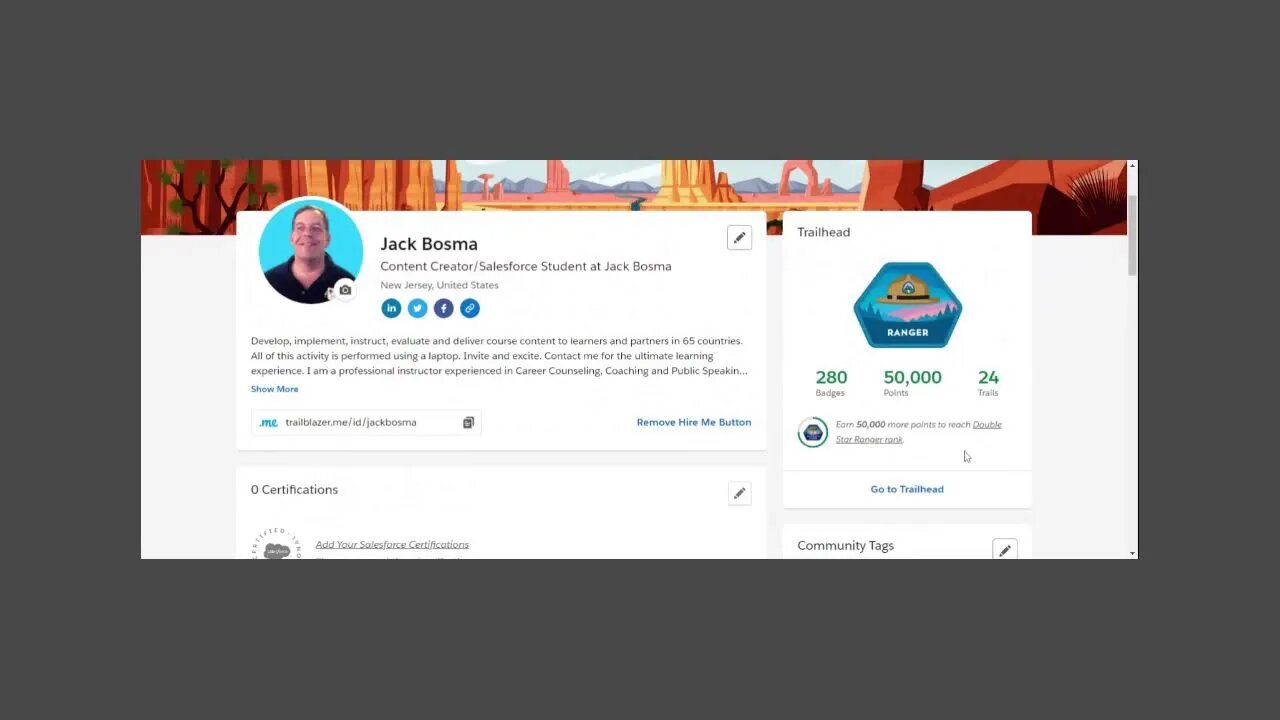Viewport: 1280px width, 720px height.
Task: Click the Content Creator/Salesforce Student headline
Action: pyautogui.click(x=526, y=266)
